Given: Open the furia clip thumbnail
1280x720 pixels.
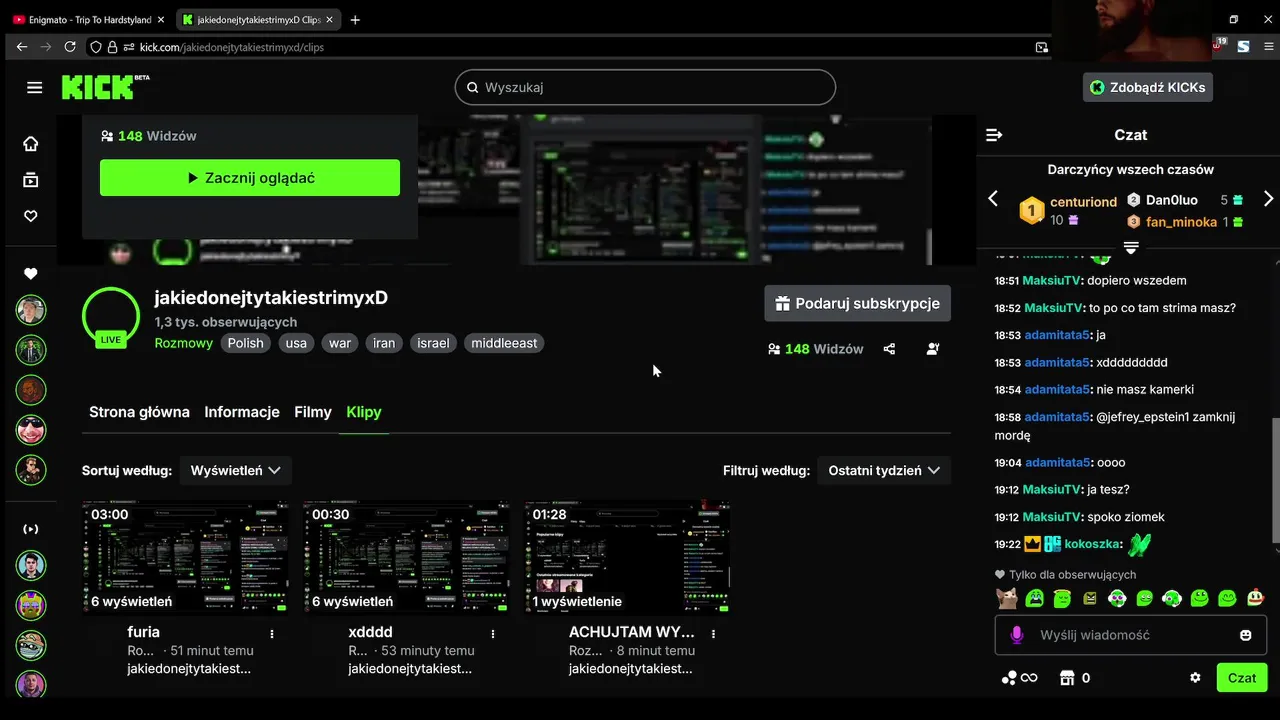Looking at the screenshot, I should (185, 557).
